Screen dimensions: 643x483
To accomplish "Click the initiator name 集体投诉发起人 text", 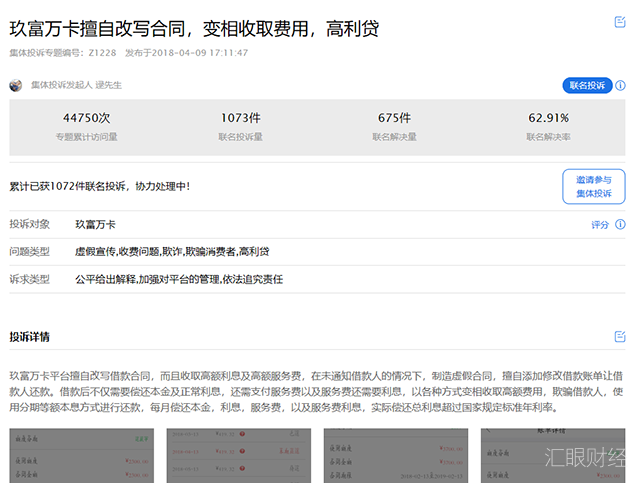I will point(76,85).
